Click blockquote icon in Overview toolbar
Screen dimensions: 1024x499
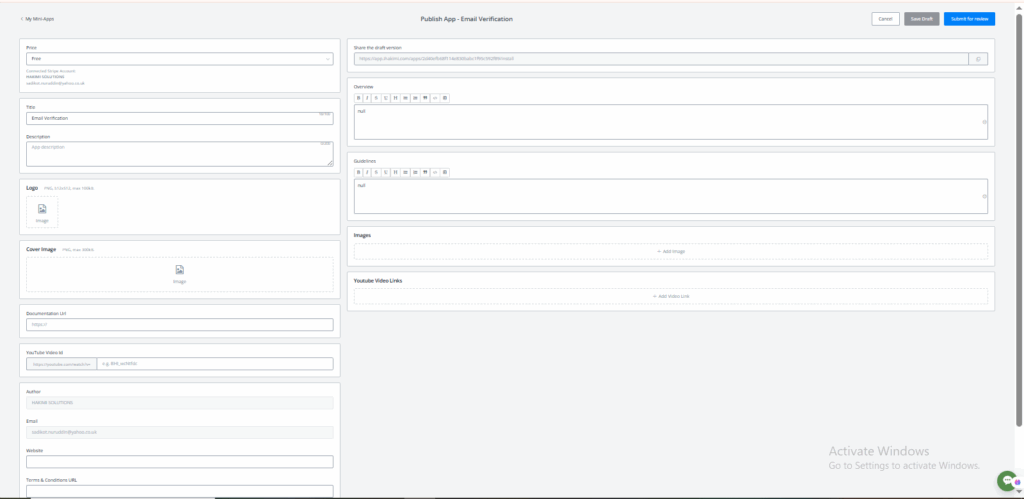[426, 98]
